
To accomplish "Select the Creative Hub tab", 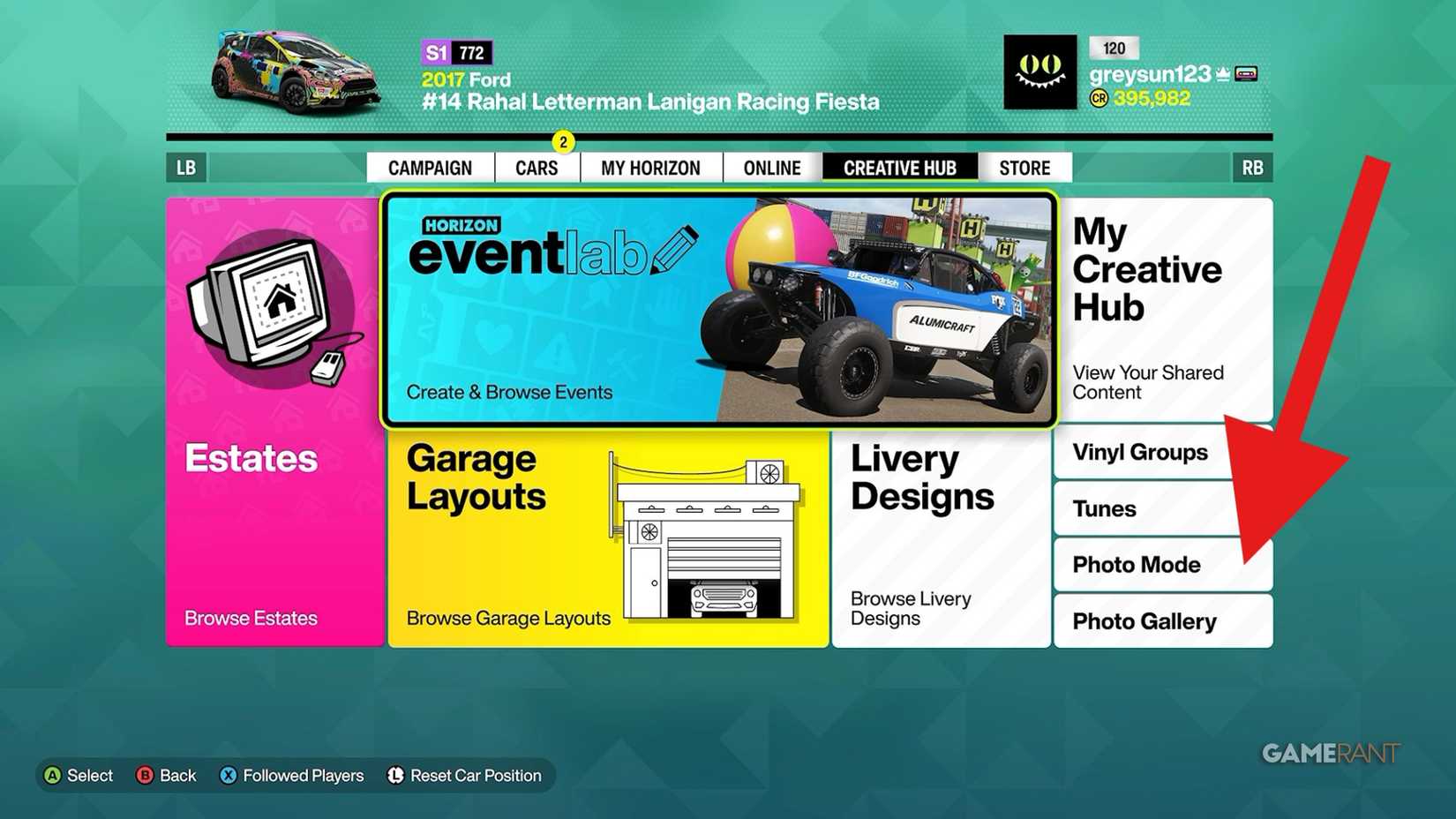I will (900, 168).
